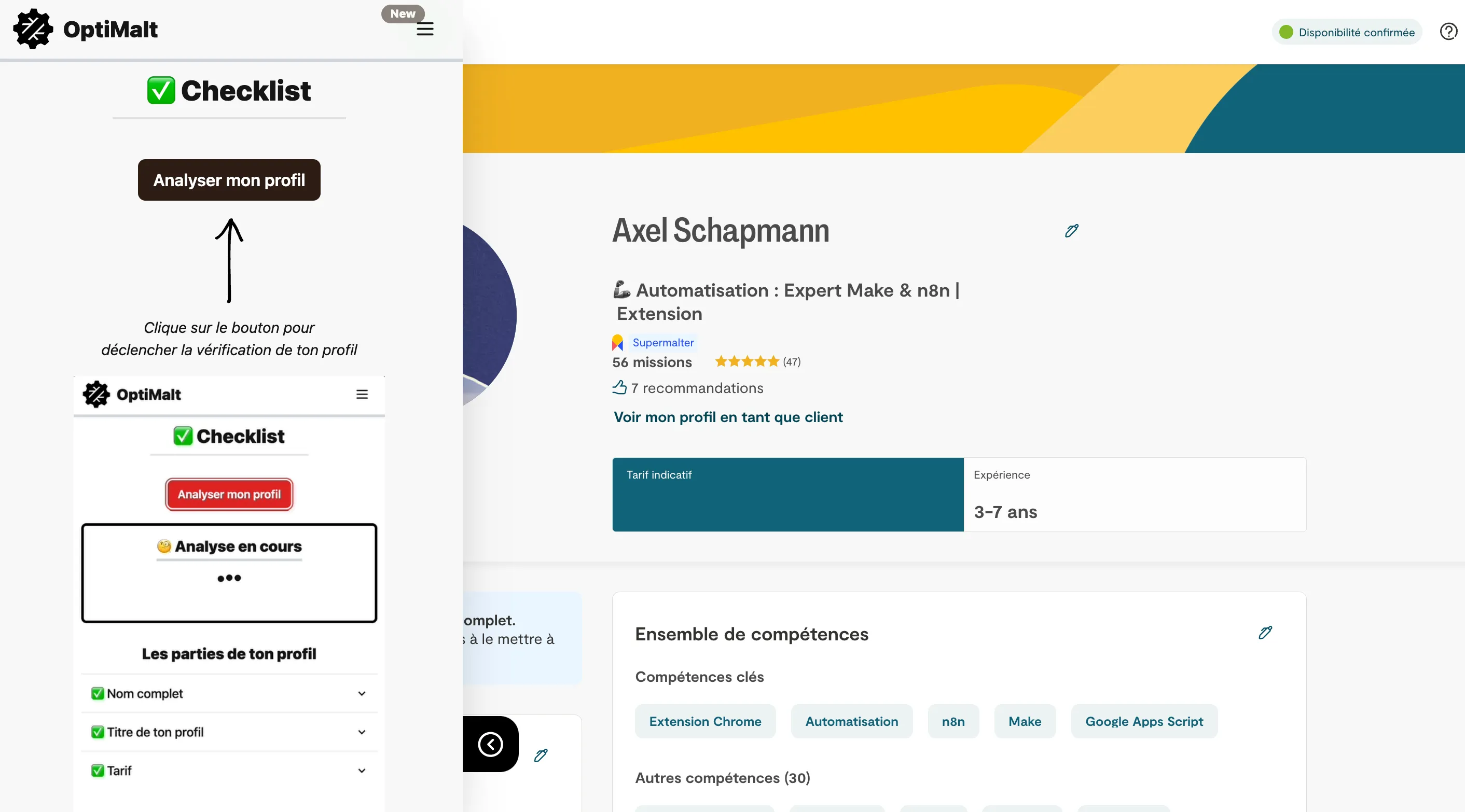Viewport: 1465px width, 812px height.
Task: Select Automatisation skill tag
Action: 852,721
